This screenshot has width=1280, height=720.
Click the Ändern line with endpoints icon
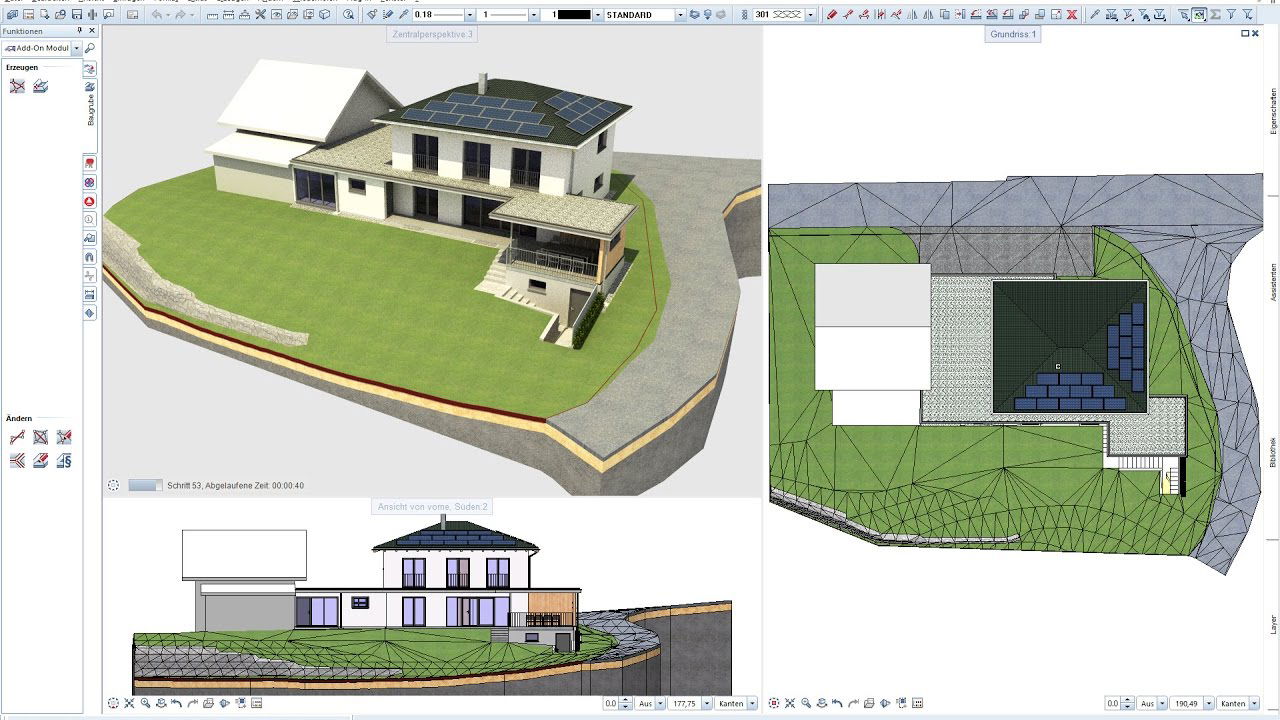pyautogui.click(x=17, y=437)
